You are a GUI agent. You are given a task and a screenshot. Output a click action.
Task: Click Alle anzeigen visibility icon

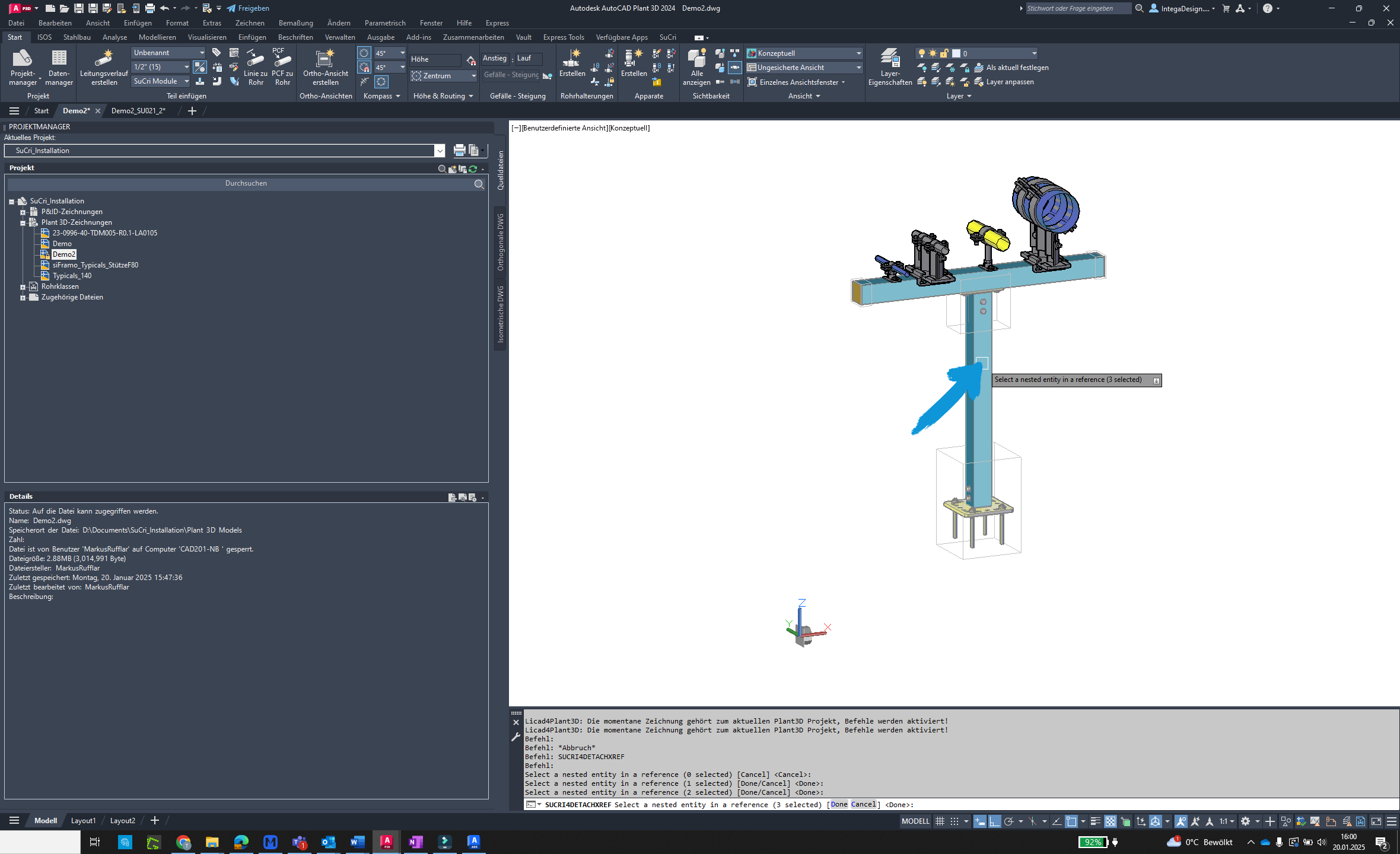pyautogui.click(x=696, y=67)
